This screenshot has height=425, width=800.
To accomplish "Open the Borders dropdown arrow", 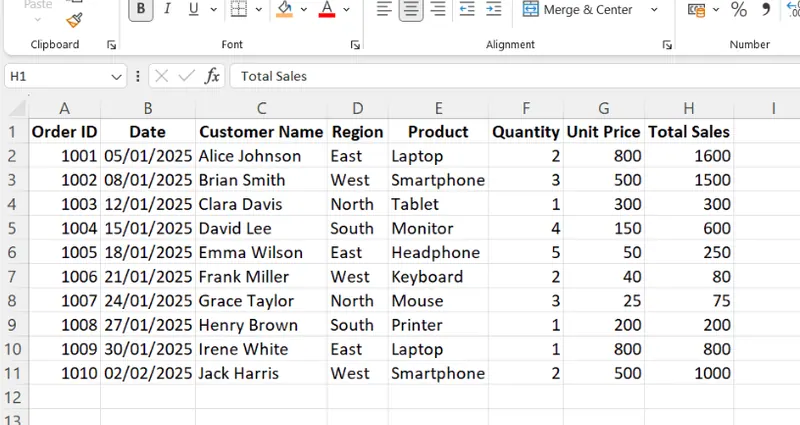I will [259, 10].
